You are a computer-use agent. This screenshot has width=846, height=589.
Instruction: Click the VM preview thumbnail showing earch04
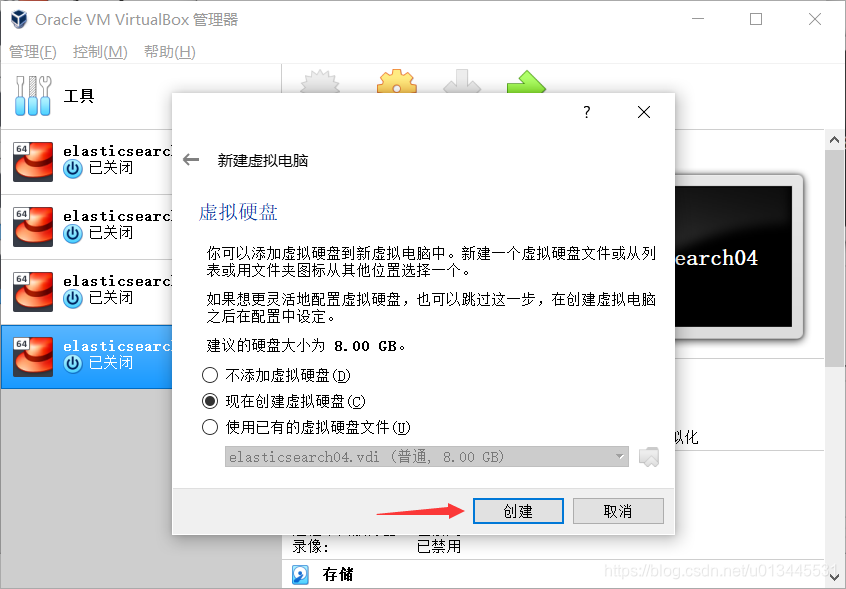(734, 257)
